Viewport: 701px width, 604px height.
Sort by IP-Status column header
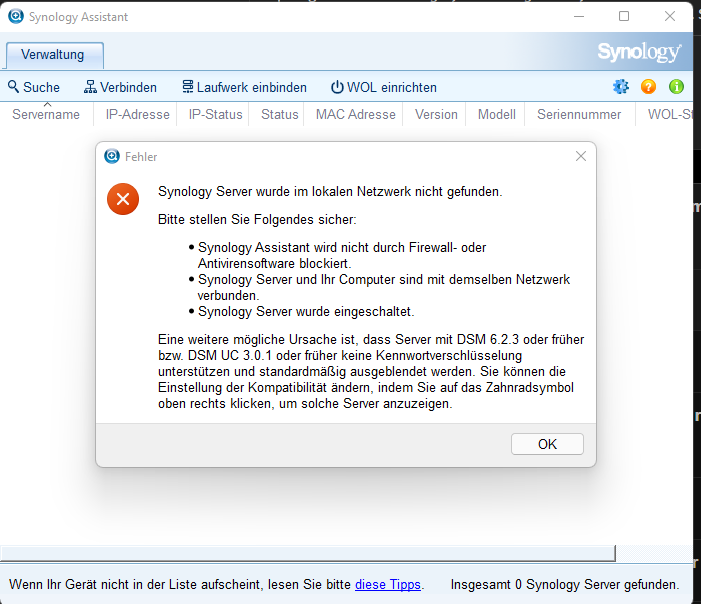pos(215,114)
